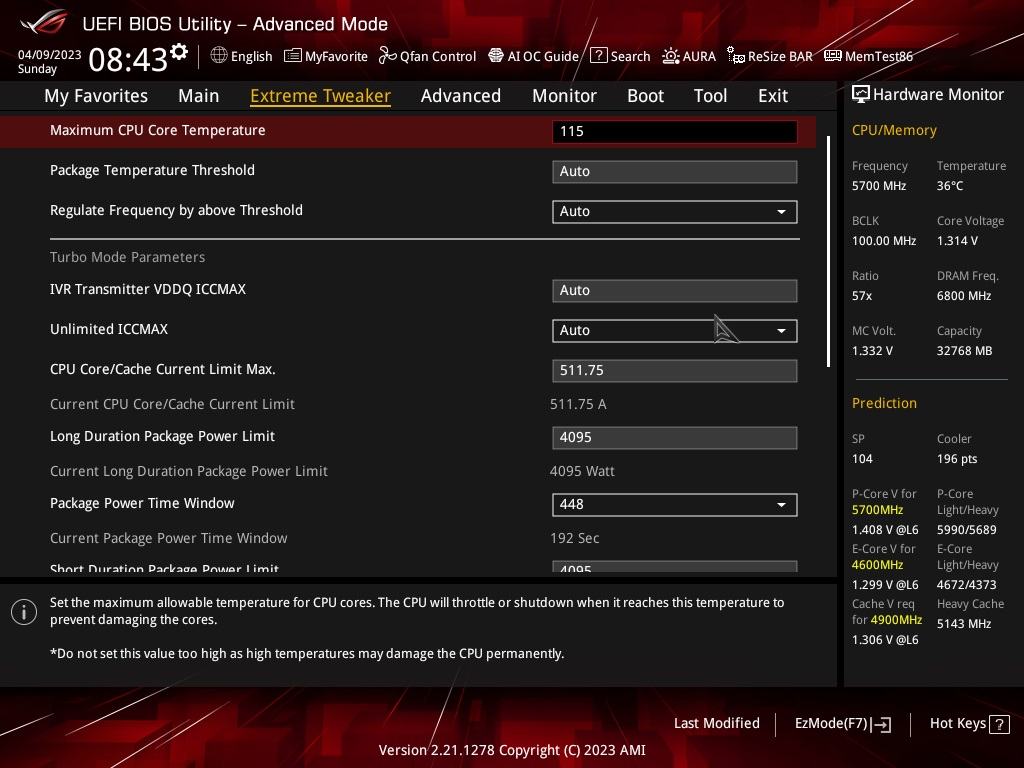Click the CPU/Memory heading

pyautogui.click(x=894, y=130)
